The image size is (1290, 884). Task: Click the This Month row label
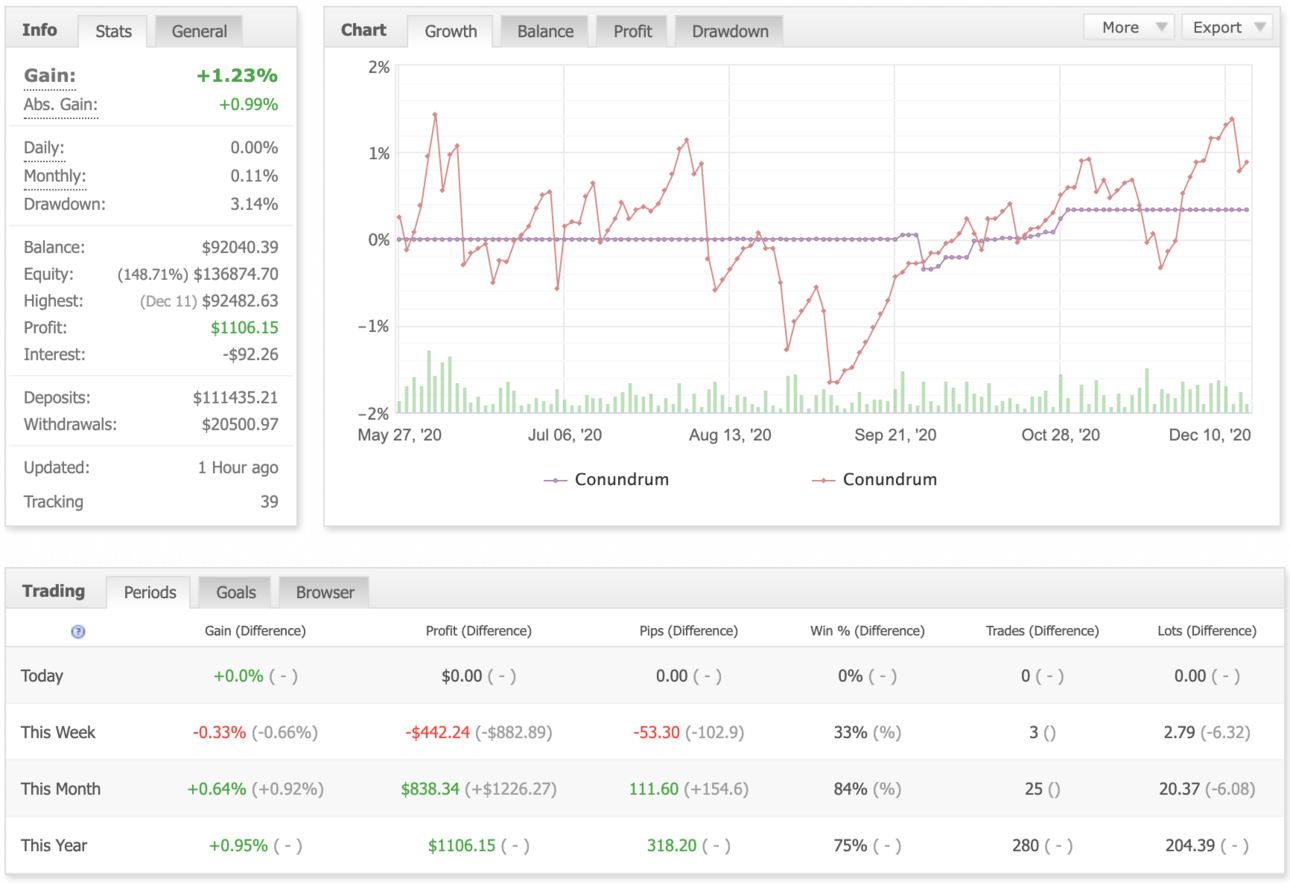point(61,789)
